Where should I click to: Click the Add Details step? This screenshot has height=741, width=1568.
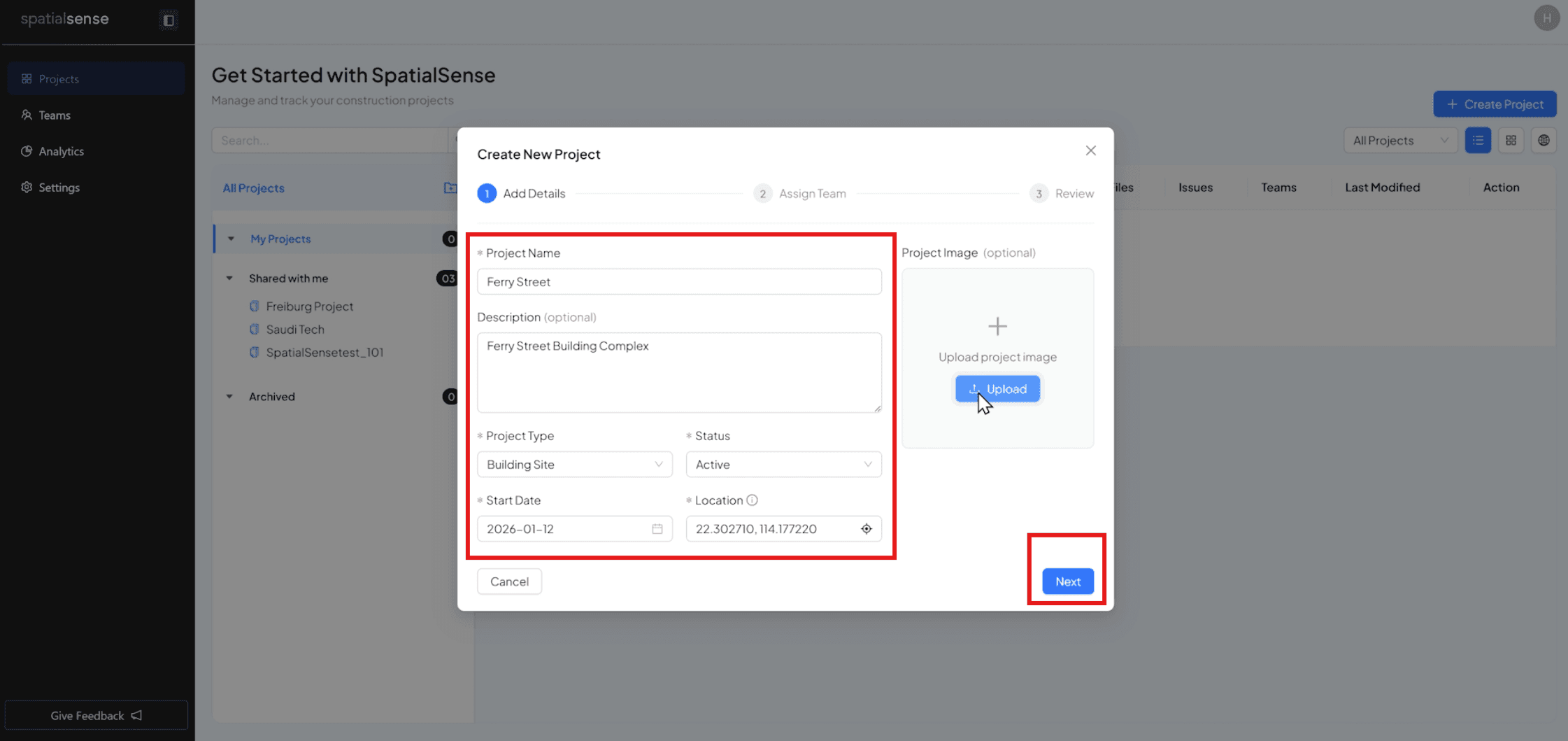click(x=522, y=193)
